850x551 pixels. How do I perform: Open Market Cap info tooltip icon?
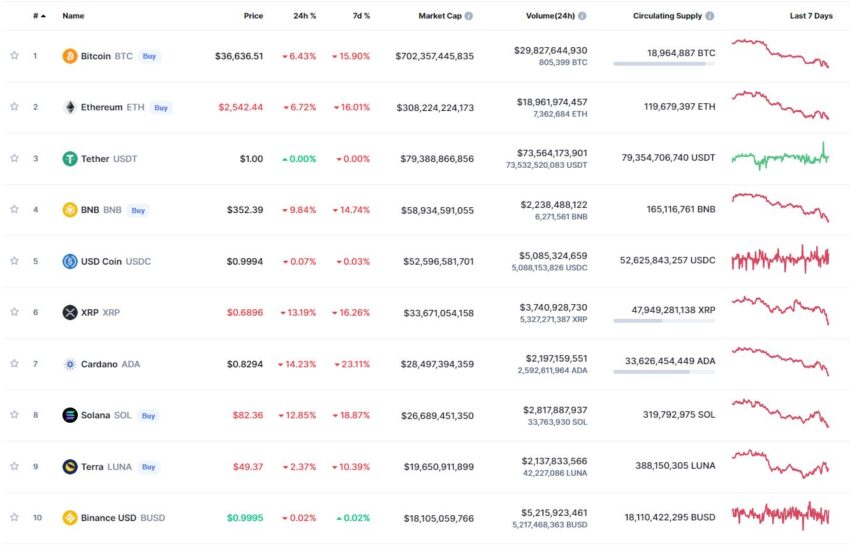[x=469, y=16]
